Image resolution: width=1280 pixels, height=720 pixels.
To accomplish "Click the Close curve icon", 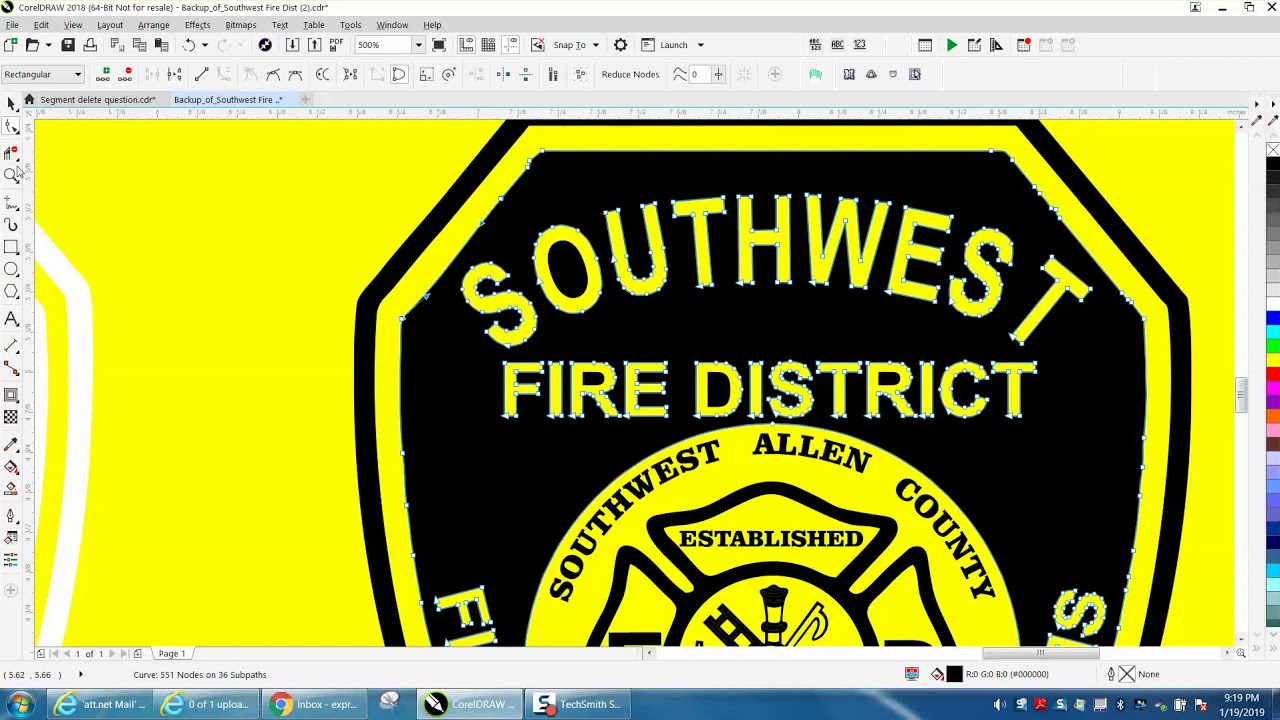I will coord(398,74).
